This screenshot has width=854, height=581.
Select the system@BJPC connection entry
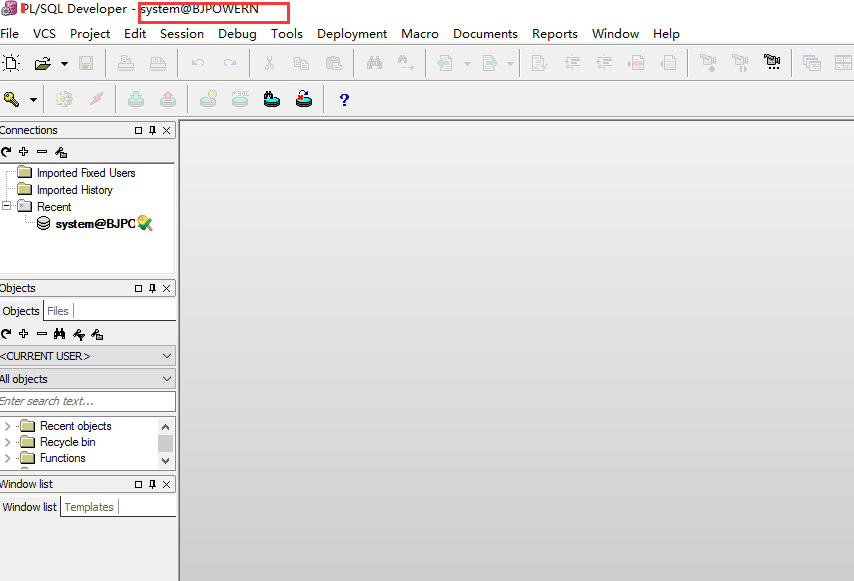point(95,224)
